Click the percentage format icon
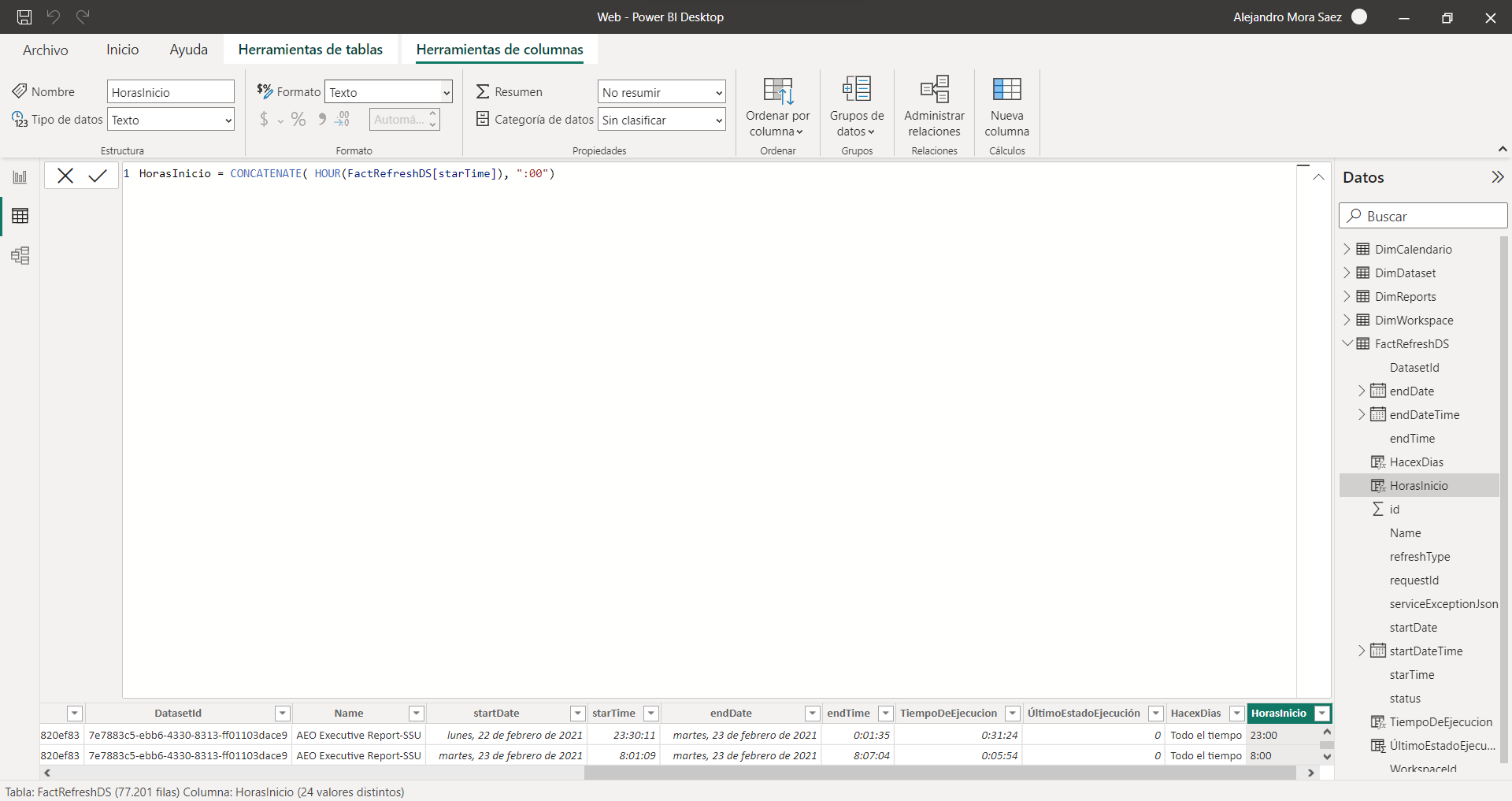Image resolution: width=1512 pixels, height=801 pixels. [298, 120]
